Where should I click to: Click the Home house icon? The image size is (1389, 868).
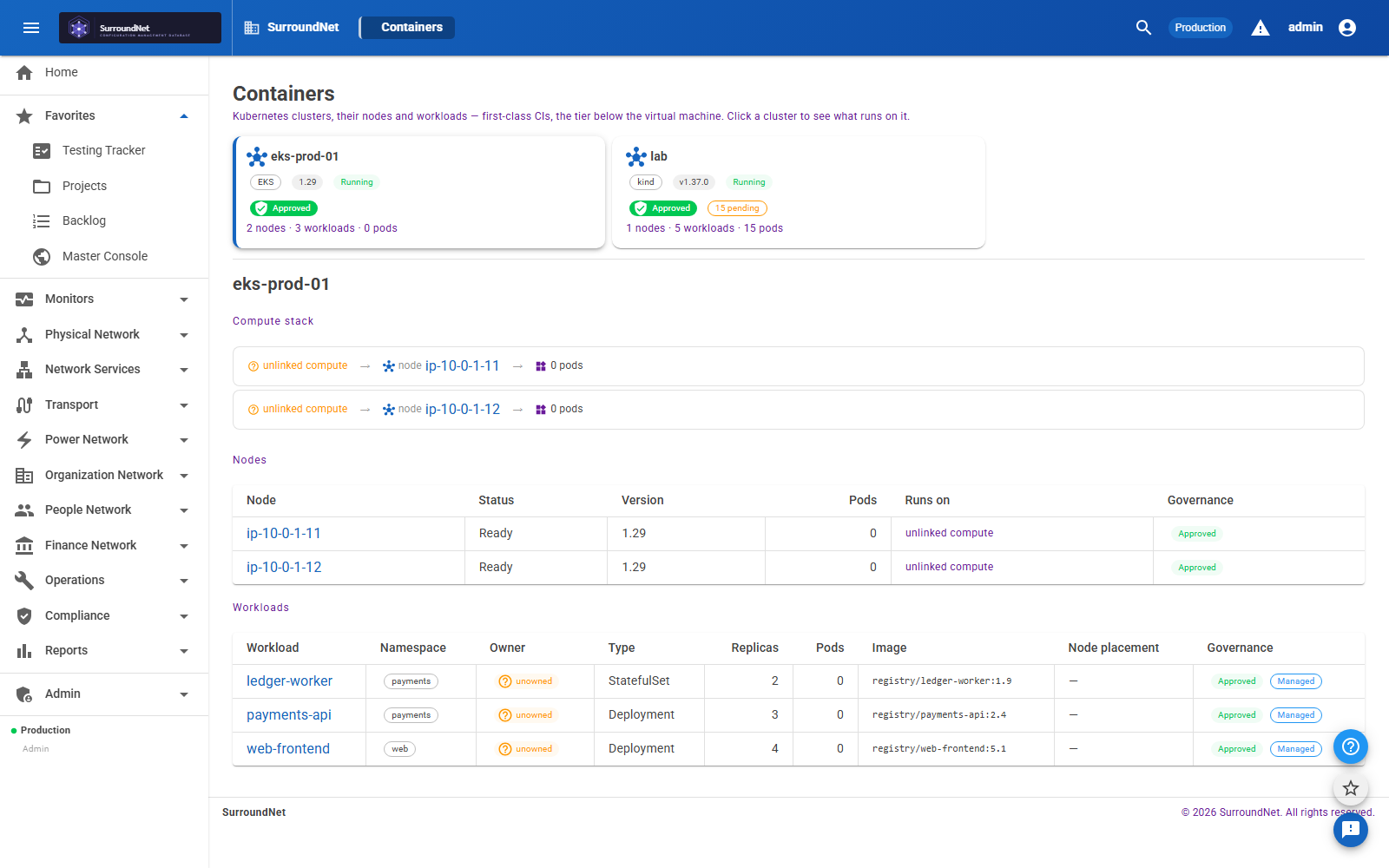(24, 72)
